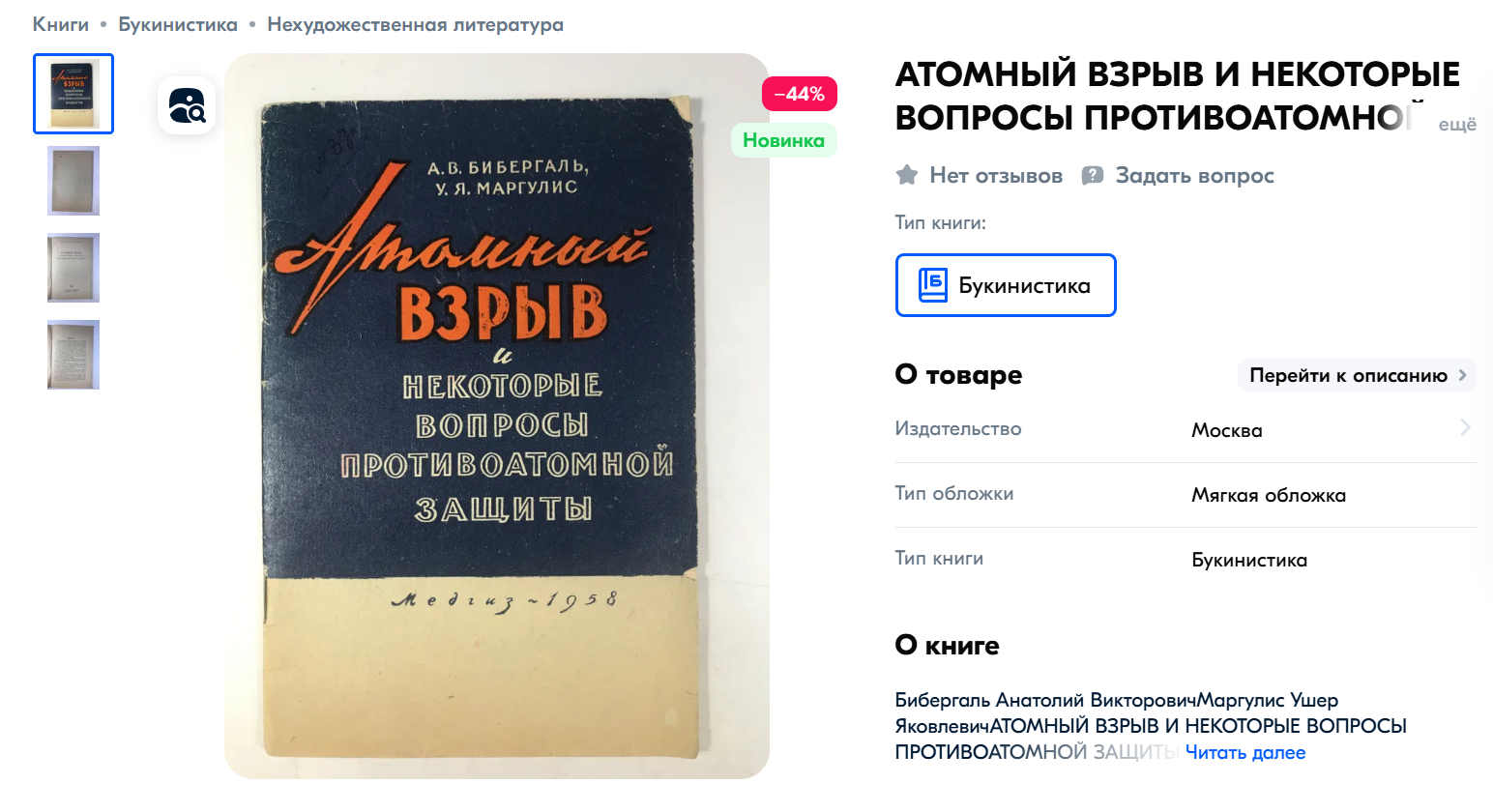
Task: Open the Нехудожественная литература breadcrumb
Action: pyautogui.click(x=415, y=24)
